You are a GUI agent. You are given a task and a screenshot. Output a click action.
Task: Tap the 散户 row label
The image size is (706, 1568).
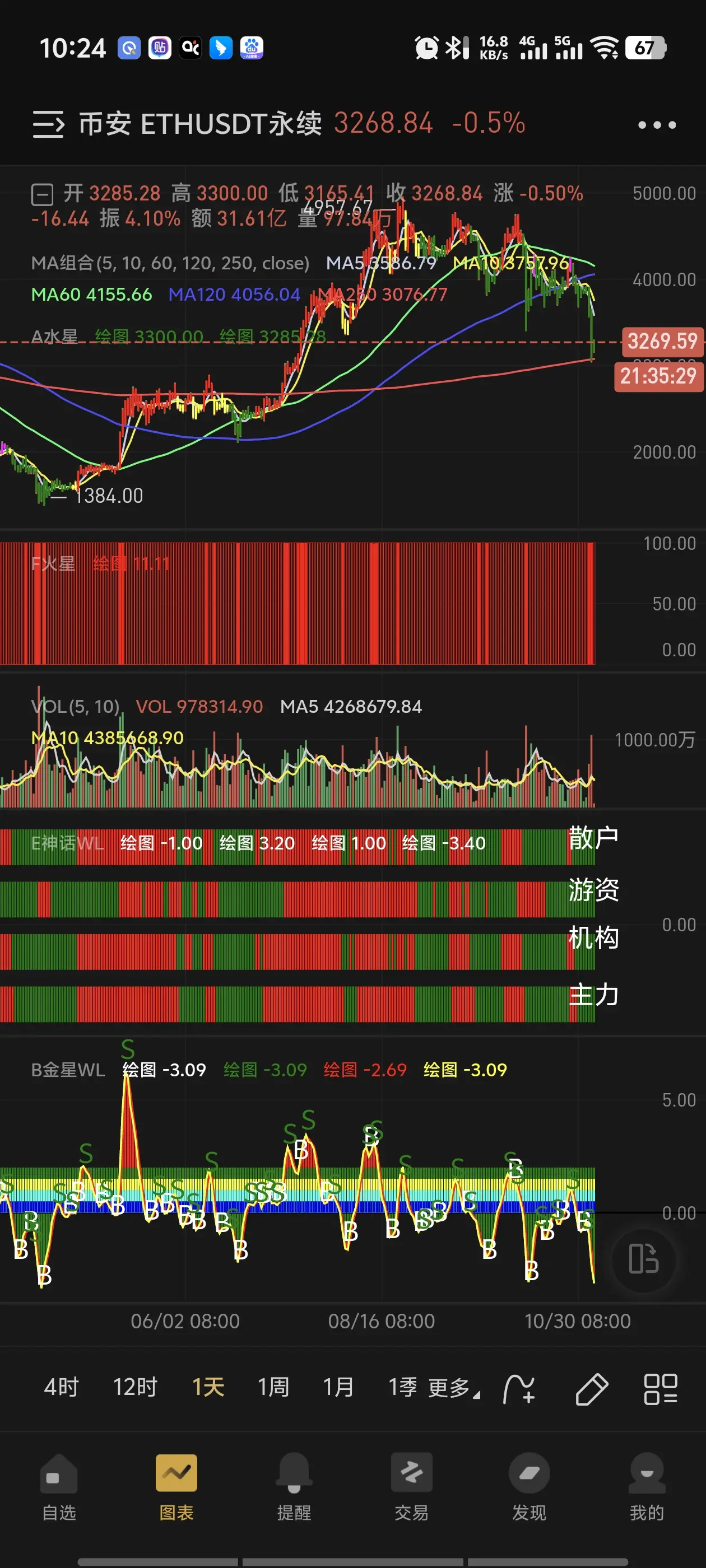593,838
